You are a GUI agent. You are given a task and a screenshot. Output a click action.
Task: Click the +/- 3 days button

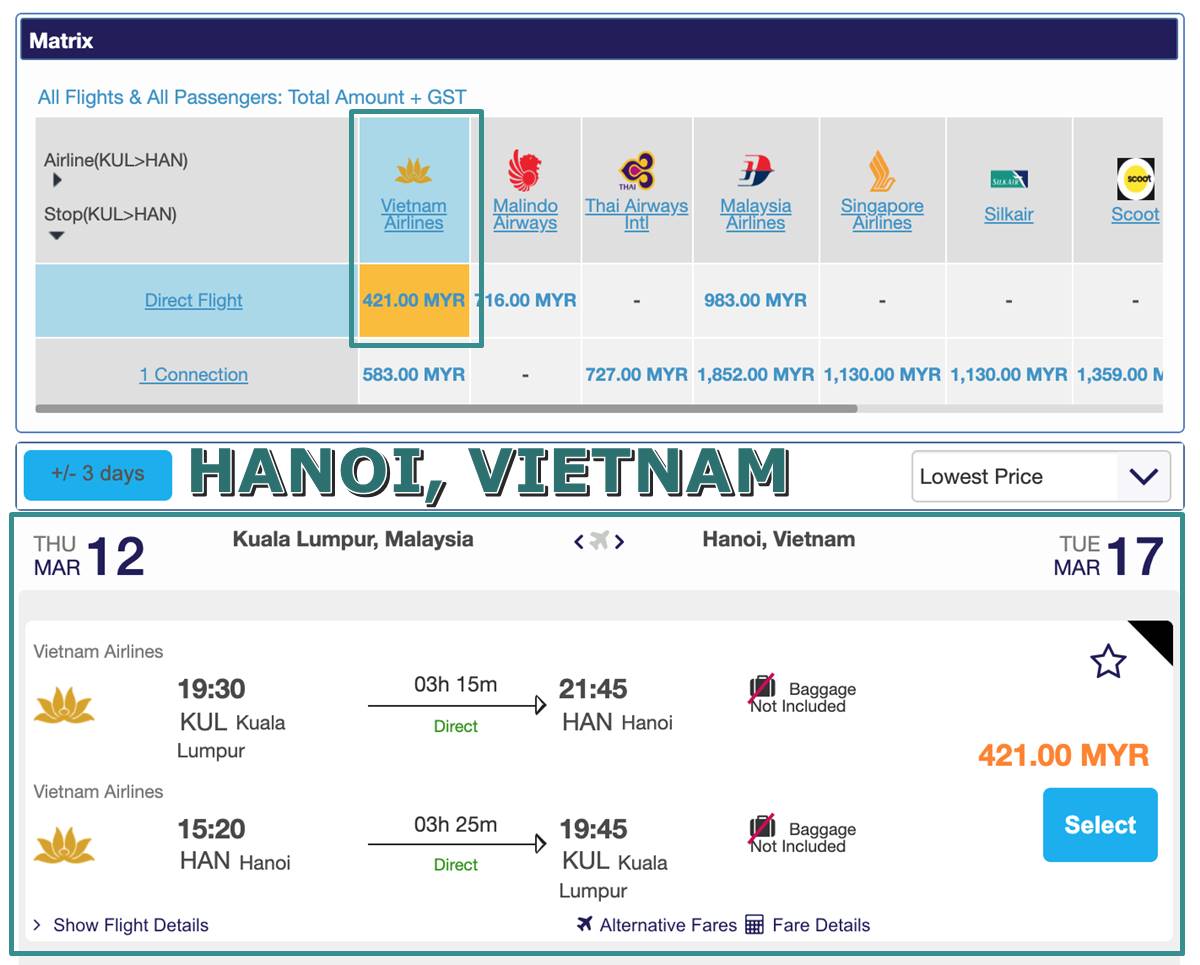98,474
